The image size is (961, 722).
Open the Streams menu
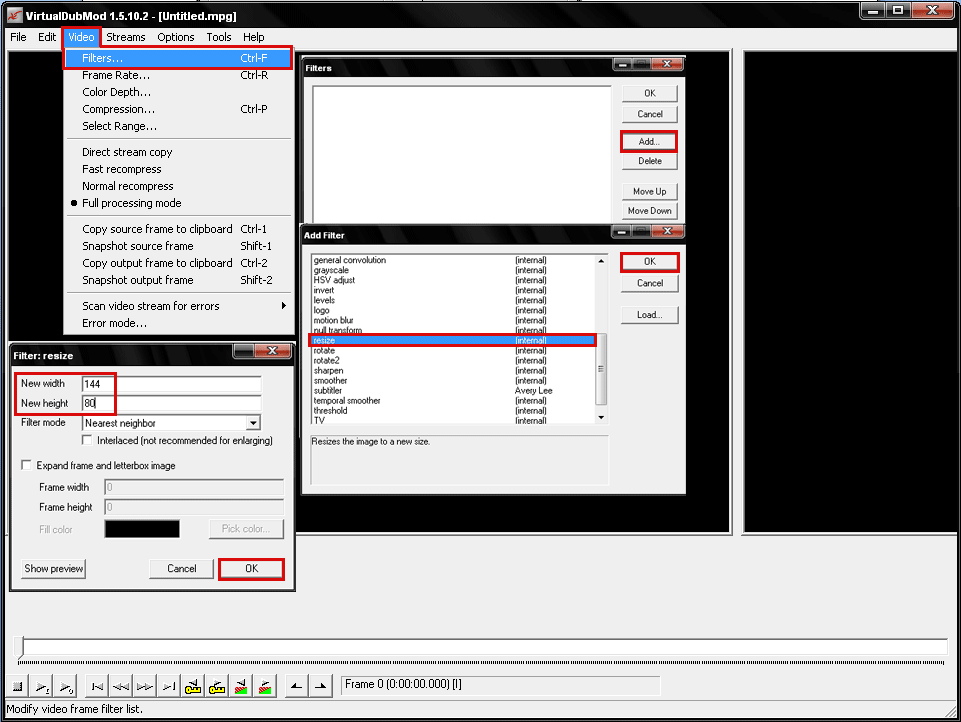point(126,37)
